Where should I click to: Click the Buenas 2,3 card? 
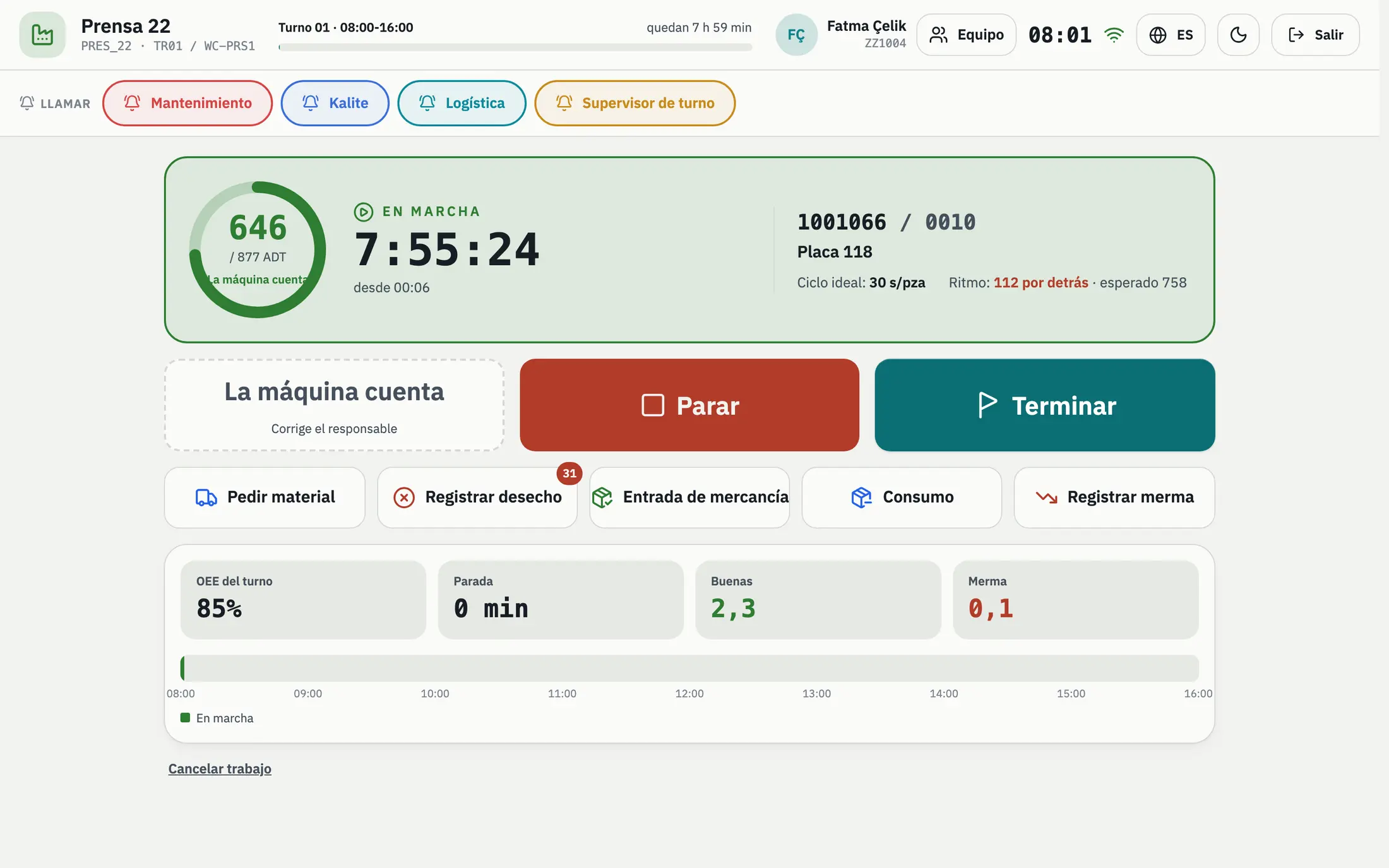818,600
